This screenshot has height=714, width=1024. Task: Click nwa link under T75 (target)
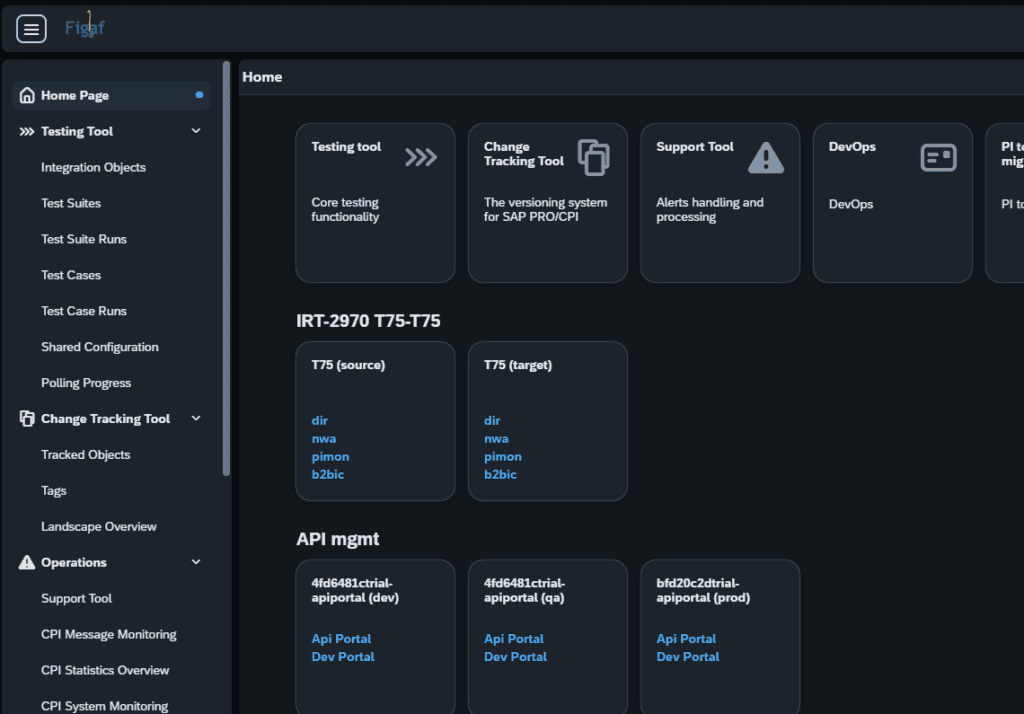pyautogui.click(x=496, y=439)
